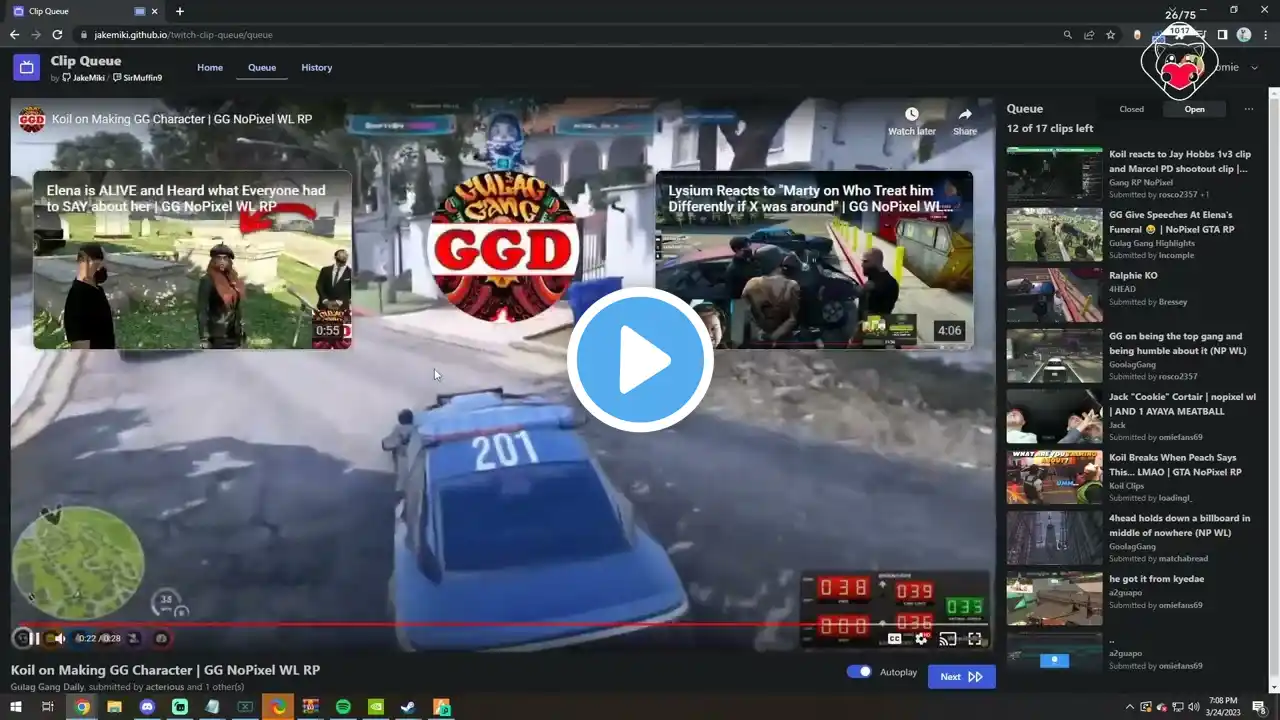Open the JakeMiki author link
Image resolution: width=1280 pixels, height=720 pixels.
[x=84, y=78]
